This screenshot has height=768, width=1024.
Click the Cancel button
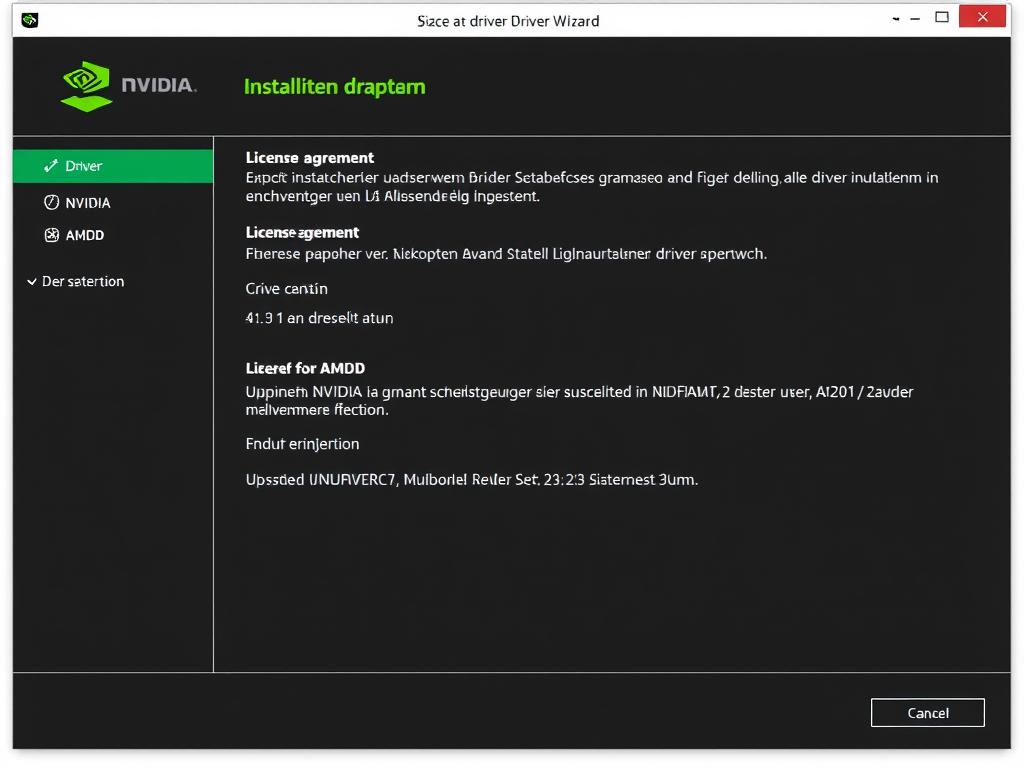pyautogui.click(x=927, y=712)
